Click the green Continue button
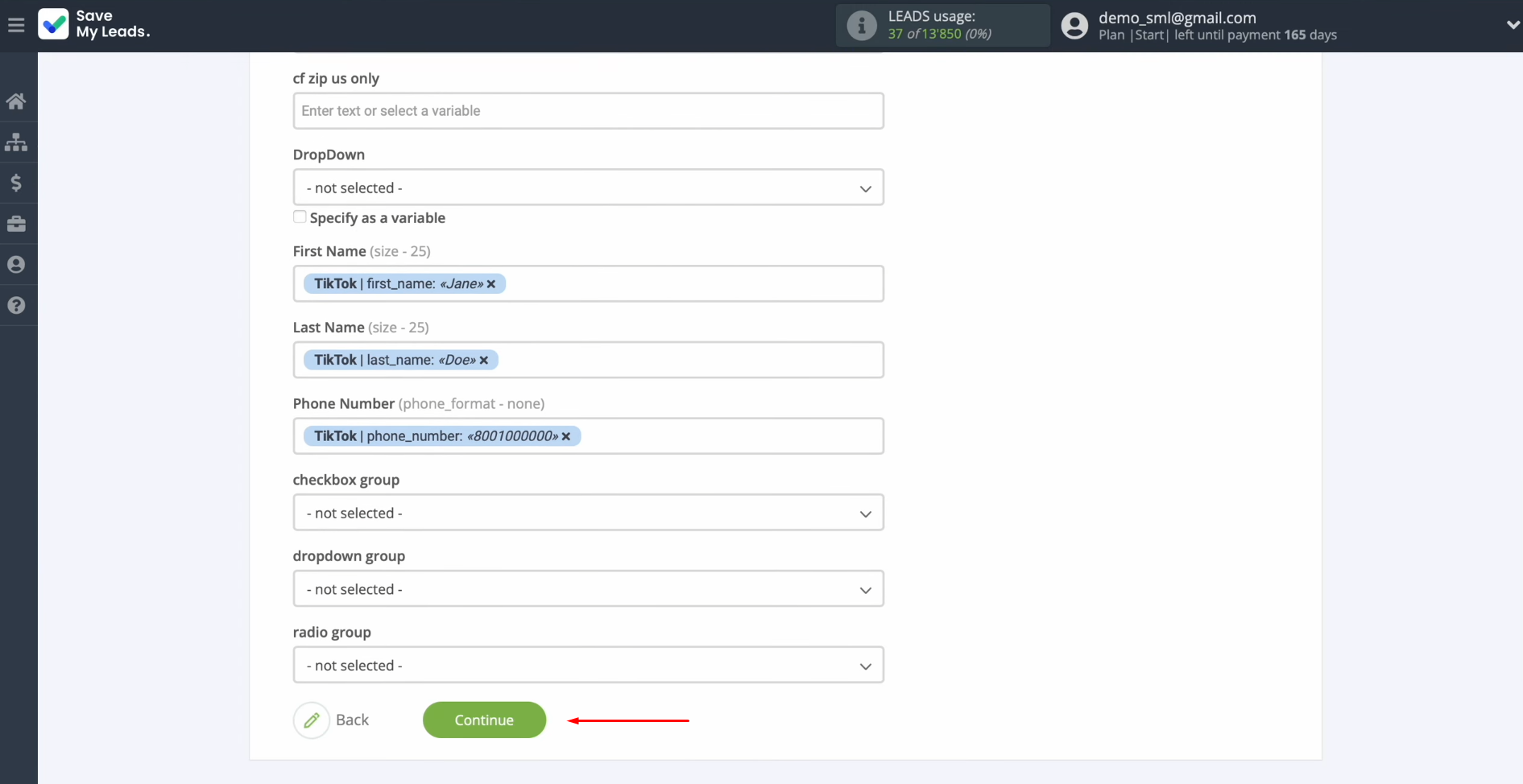 (x=484, y=720)
